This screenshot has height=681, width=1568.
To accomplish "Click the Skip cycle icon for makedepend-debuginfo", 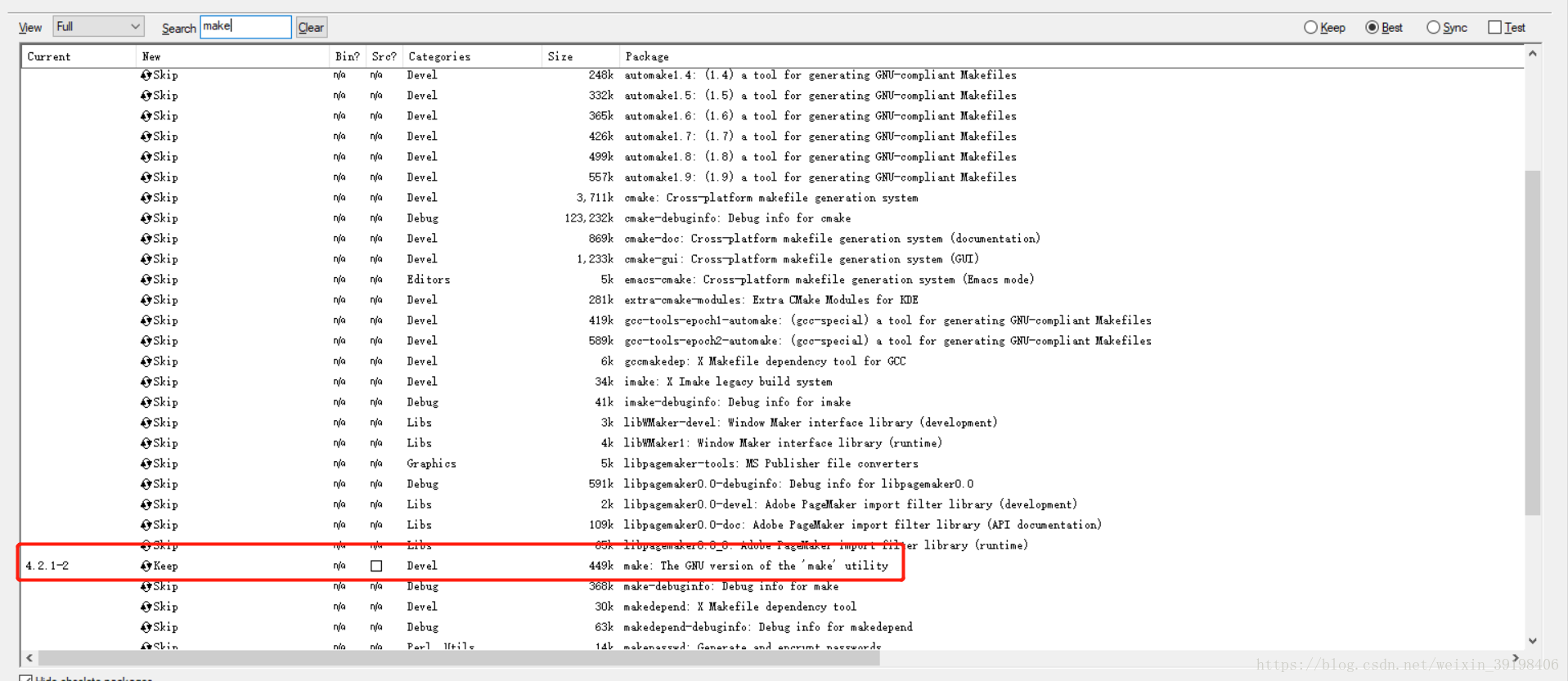I will [x=146, y=627].
